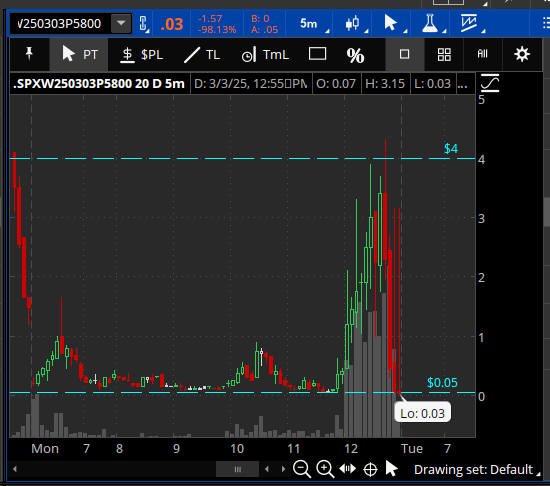Open the symbol dropdown arrow
This screenshot has width=550, height=486.
[121, 23]
